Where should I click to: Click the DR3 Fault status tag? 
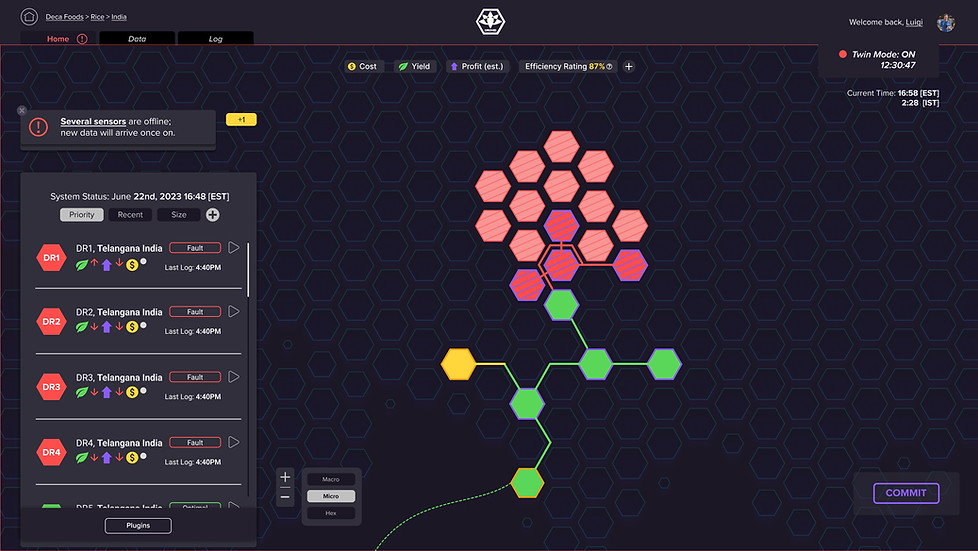(195, 377)
